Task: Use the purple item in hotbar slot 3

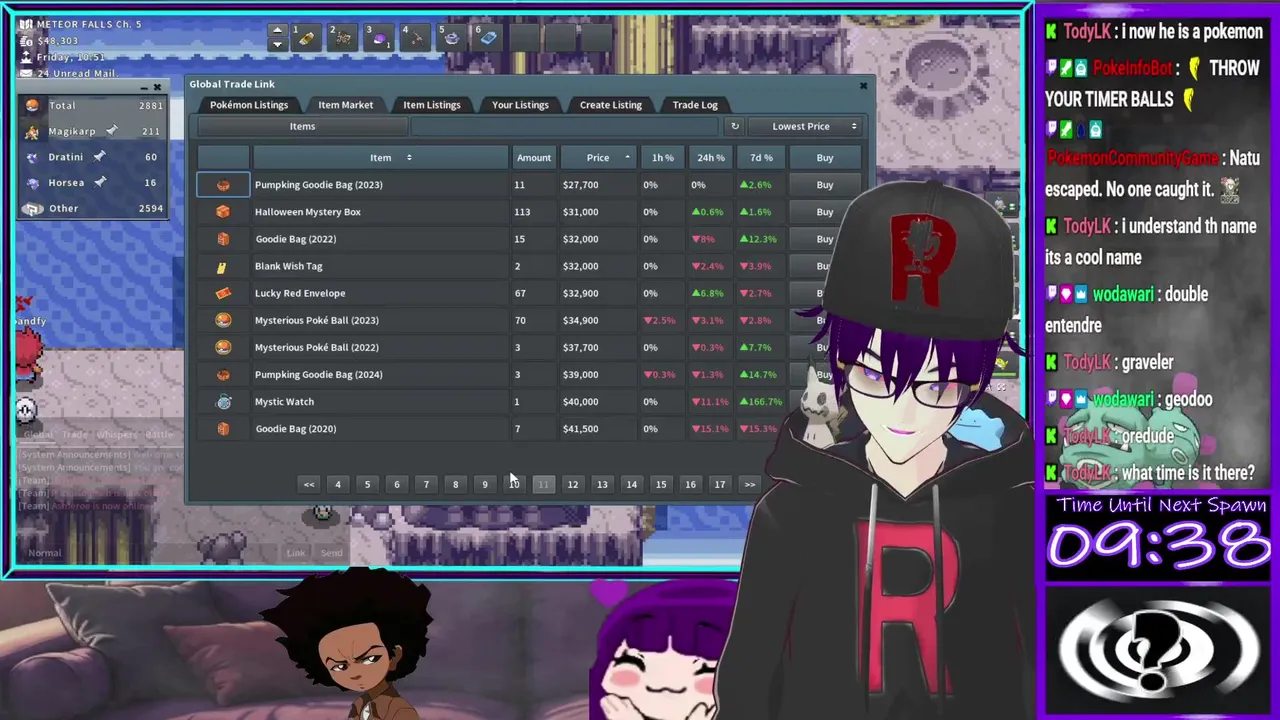Action: pos(379,38)
